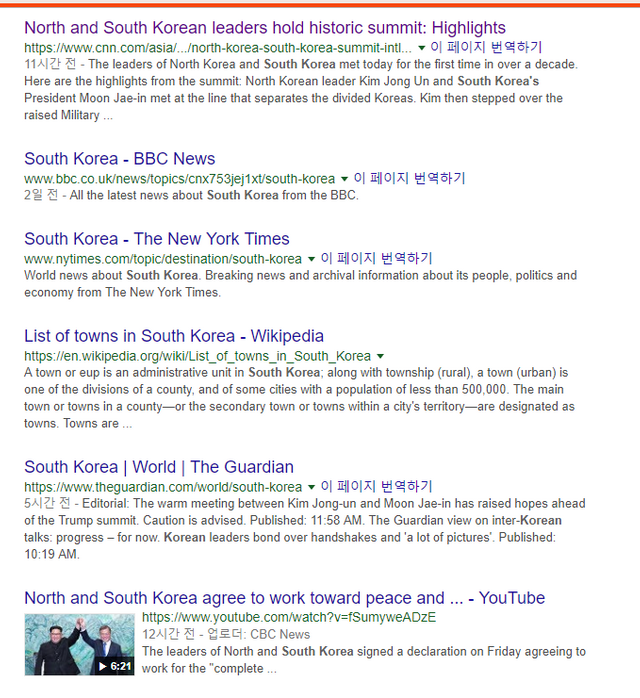Image resolution: width=640 pixels, height=698 pixels.
Task: Click snippet 'World news about South Korea. Breaking news'
Action: [300, 284]
